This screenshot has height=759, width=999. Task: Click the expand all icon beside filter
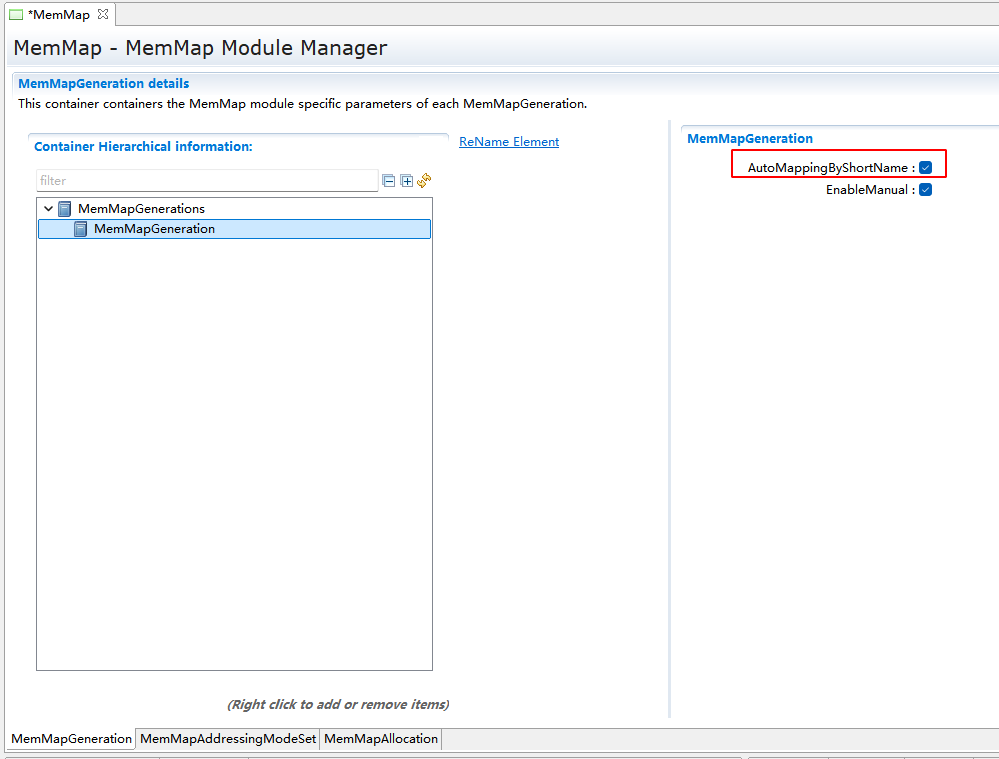pyautogui.click(x=406, y=181)
